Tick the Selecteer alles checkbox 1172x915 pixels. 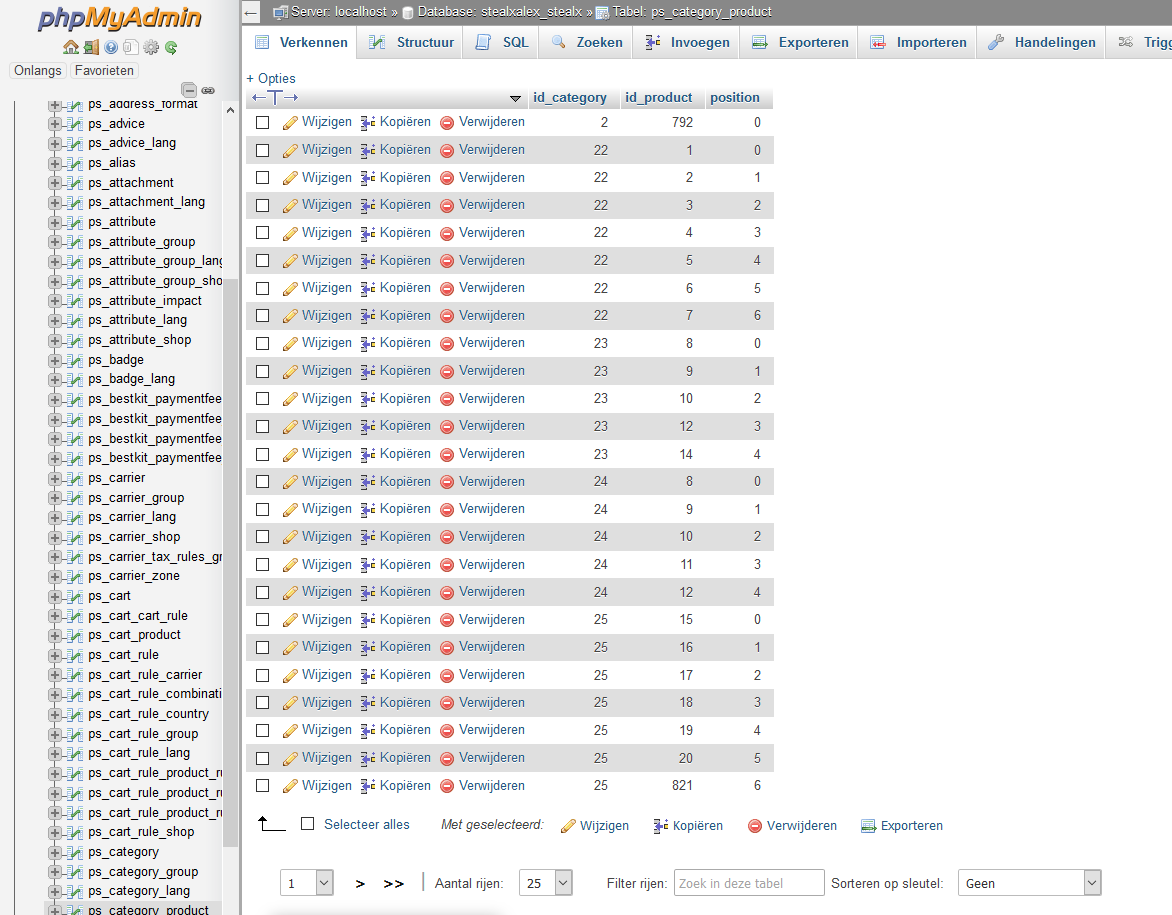point(307,824)
